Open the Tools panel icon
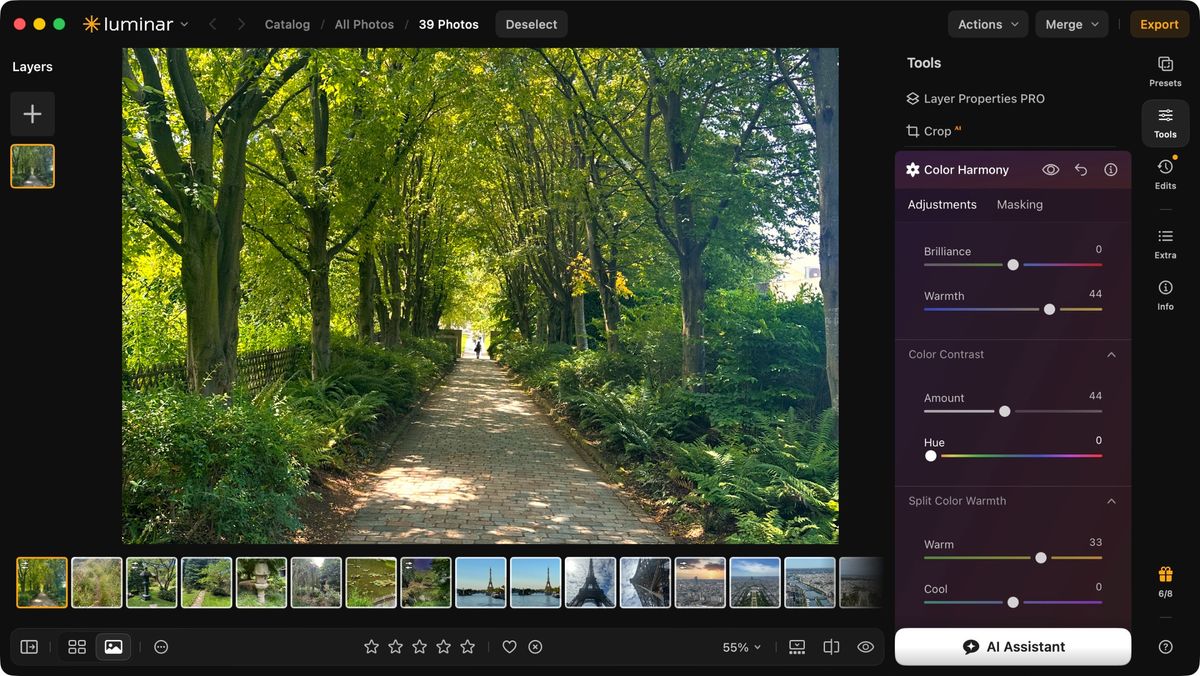 click(1165, 123)
